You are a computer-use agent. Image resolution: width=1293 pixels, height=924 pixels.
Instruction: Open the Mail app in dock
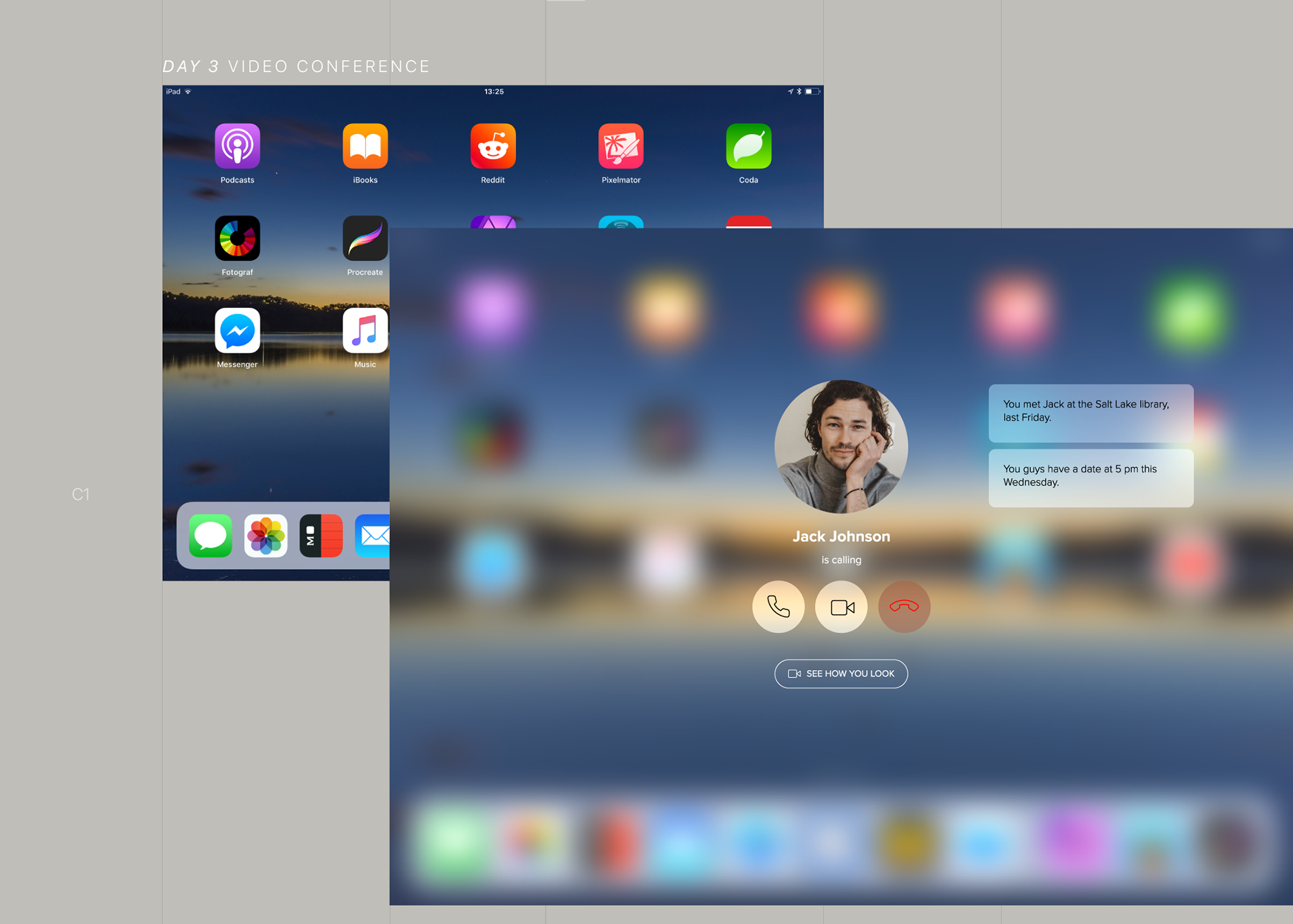[372, 536]
